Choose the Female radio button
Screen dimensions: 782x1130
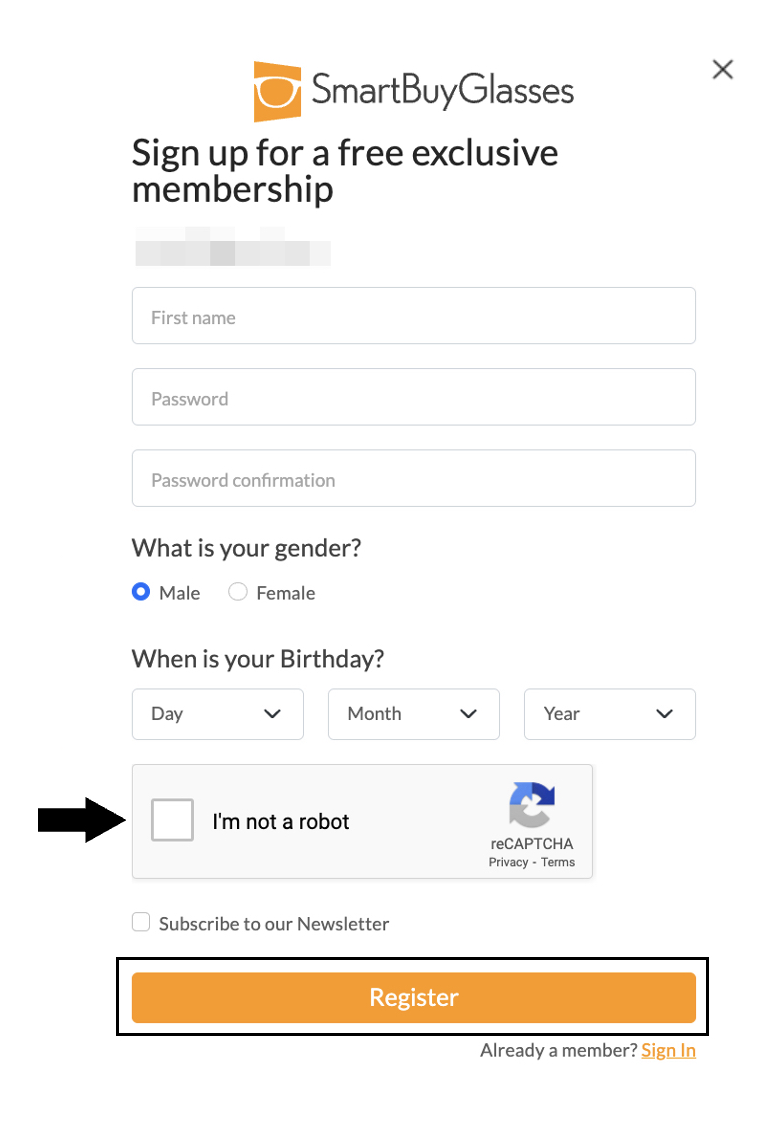pos(238,592)
